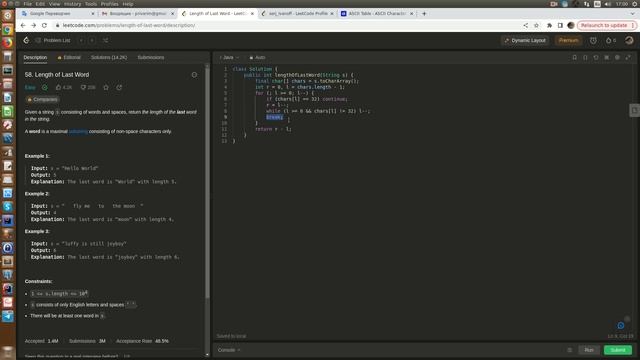This screenshot has height=360, width=640.
Task: Switch to the ASCII Table browser tab
Action: [x=376, y=13]
